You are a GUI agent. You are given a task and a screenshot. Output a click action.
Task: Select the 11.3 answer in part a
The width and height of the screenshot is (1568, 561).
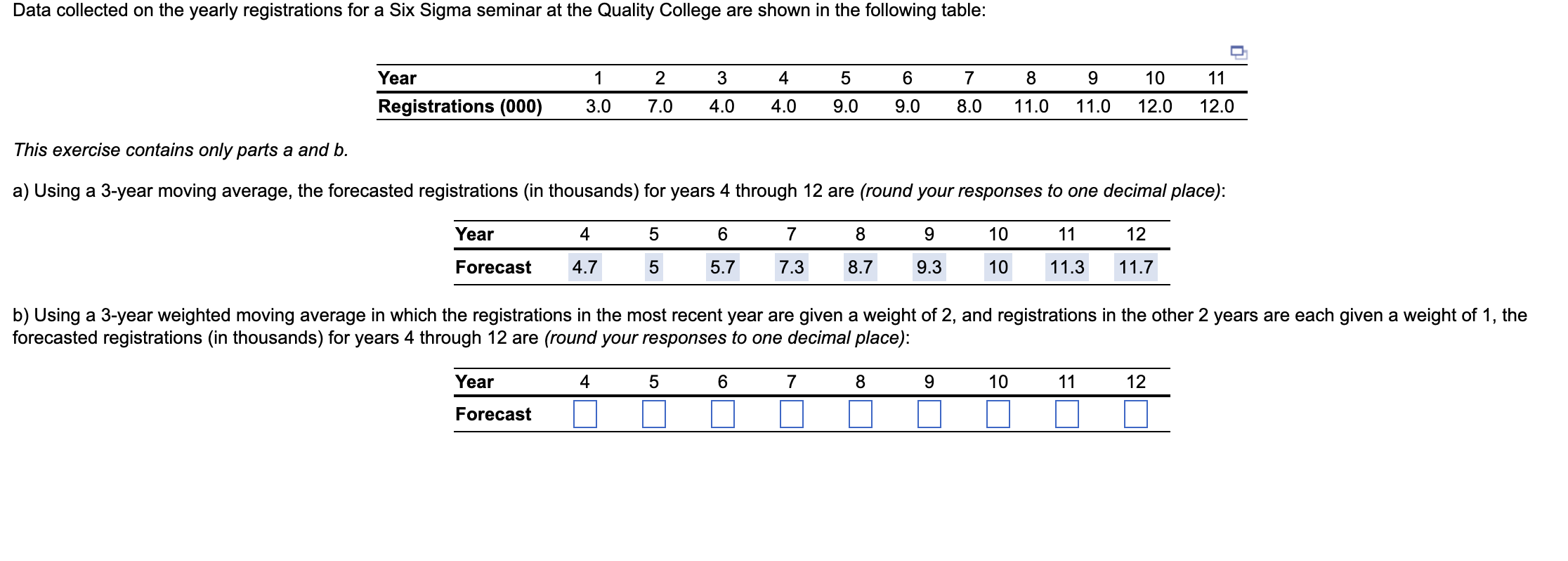pyautogui.click(x=1067, y=267)
